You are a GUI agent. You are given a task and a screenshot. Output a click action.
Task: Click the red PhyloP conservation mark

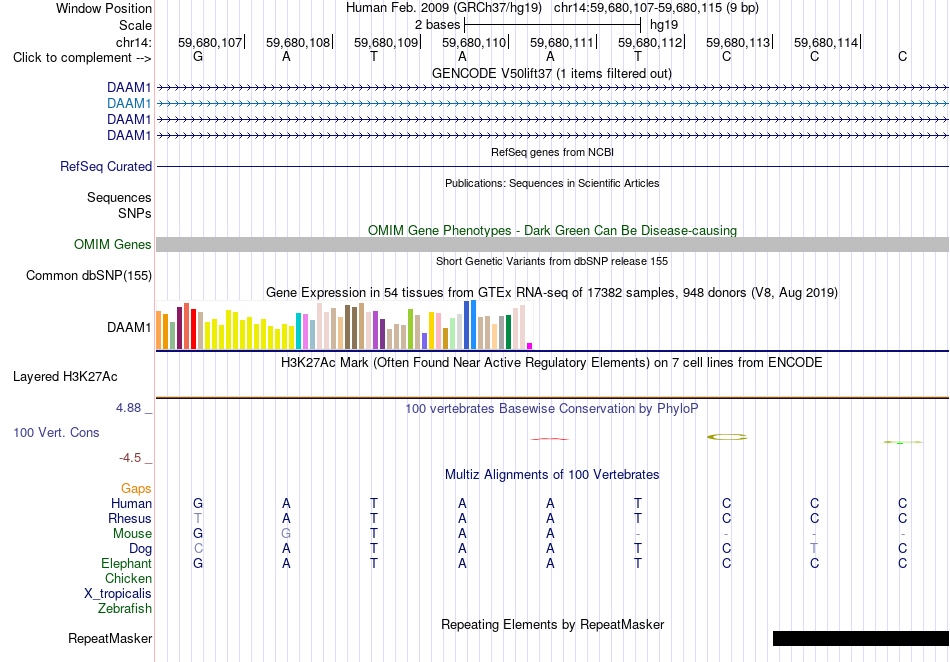point(550,439)
